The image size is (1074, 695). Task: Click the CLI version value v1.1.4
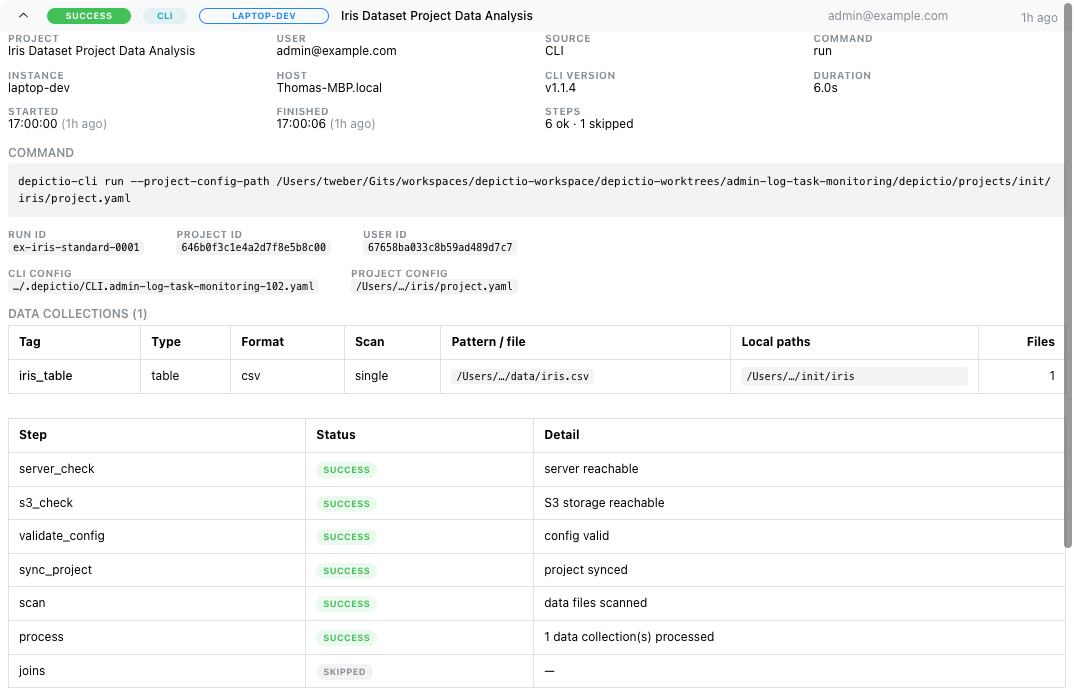560,88
